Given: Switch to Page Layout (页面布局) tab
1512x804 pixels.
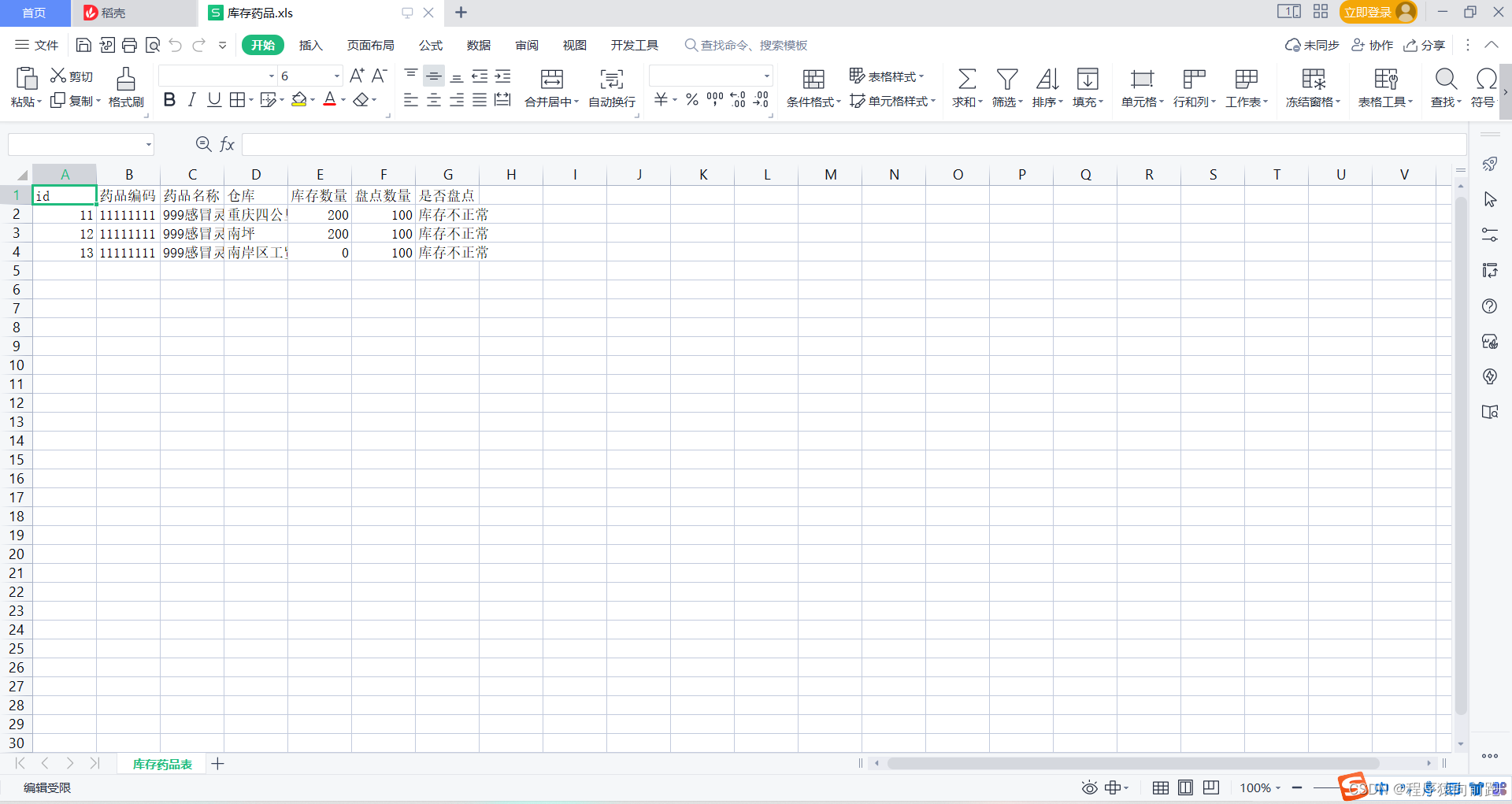Looking at the screenshot, I should click(x=371, y=45).
